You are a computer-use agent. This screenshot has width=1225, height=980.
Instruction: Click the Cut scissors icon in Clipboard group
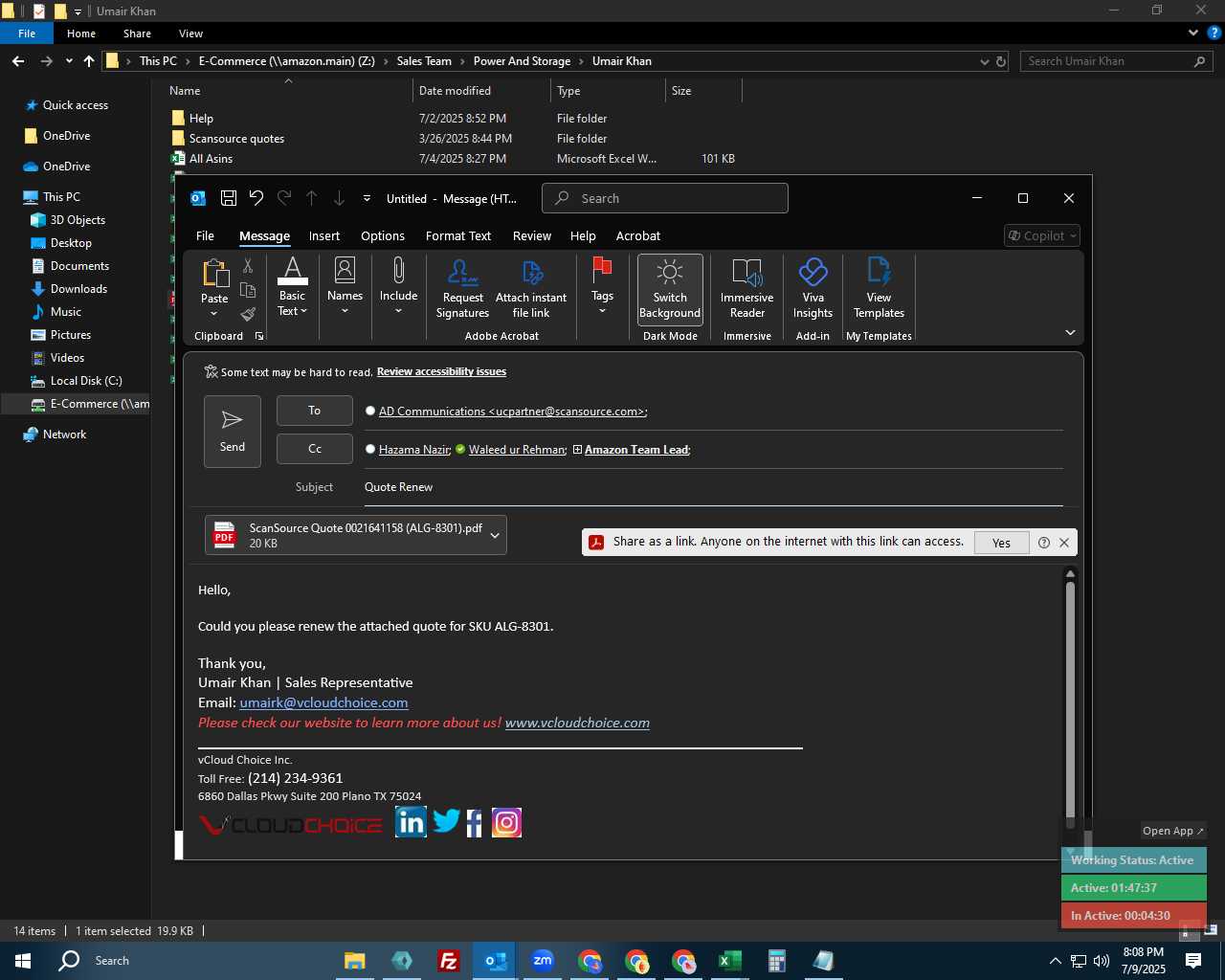click(x=248, y=266)
